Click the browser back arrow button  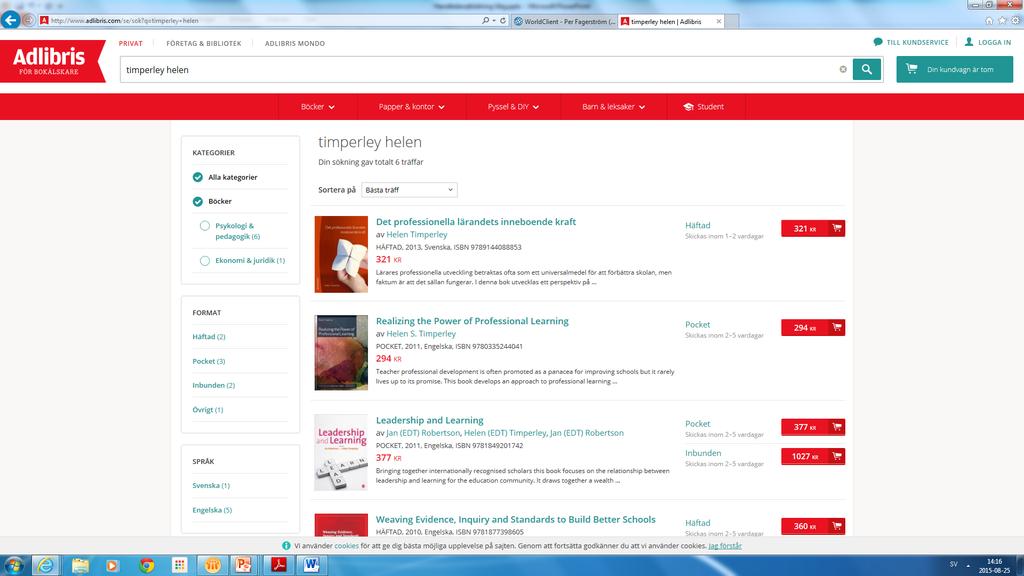10,20
